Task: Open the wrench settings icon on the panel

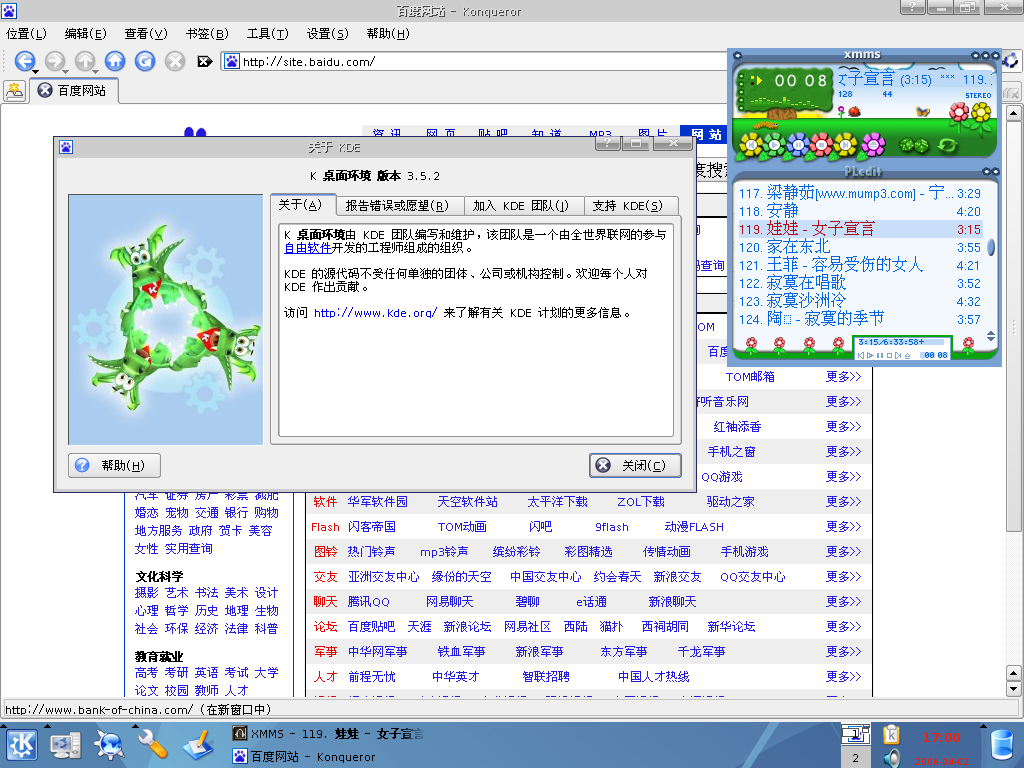Action: [x=152, y=744]
